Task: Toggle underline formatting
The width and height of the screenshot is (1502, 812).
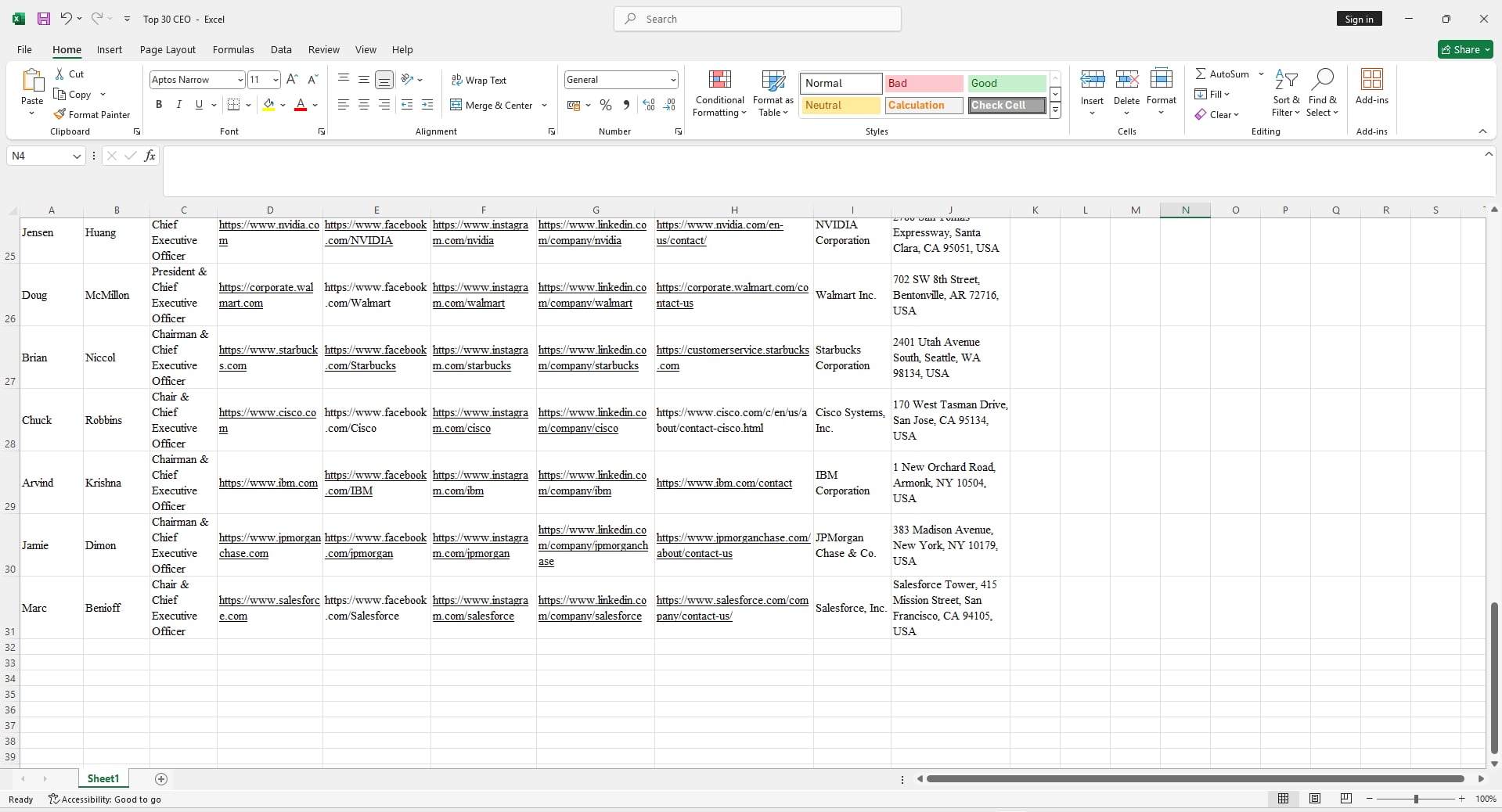Action: pos(199,105)
